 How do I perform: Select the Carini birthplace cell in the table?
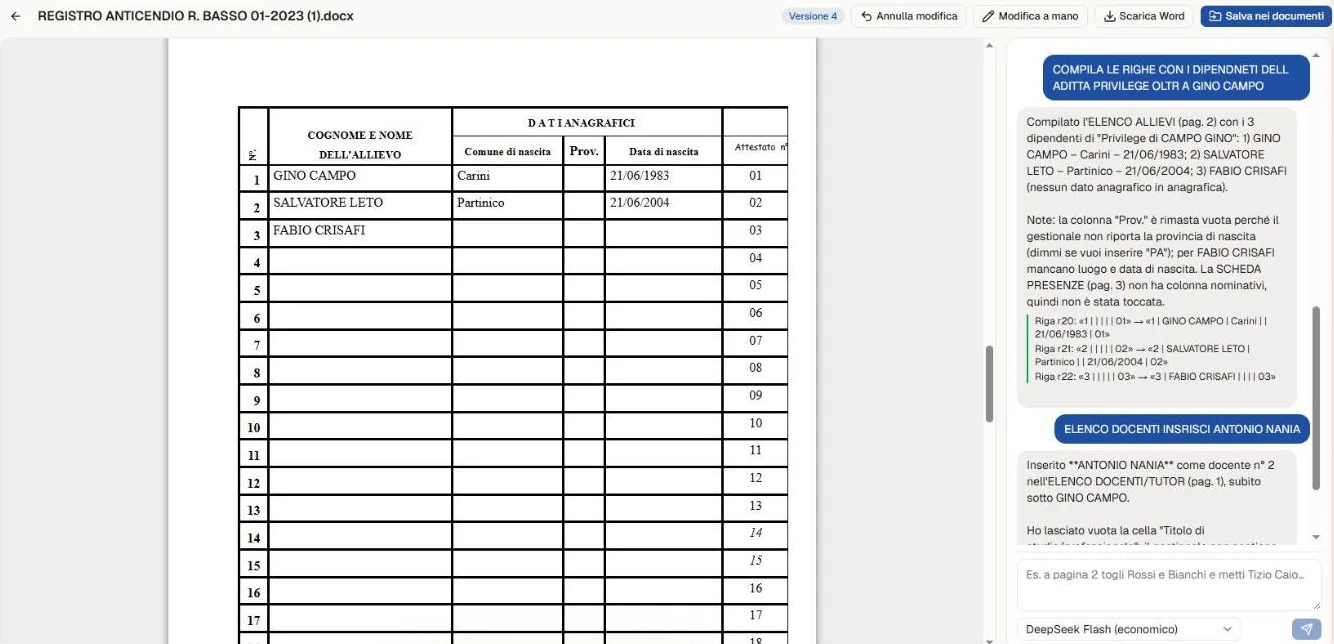(x=508, y=179)
